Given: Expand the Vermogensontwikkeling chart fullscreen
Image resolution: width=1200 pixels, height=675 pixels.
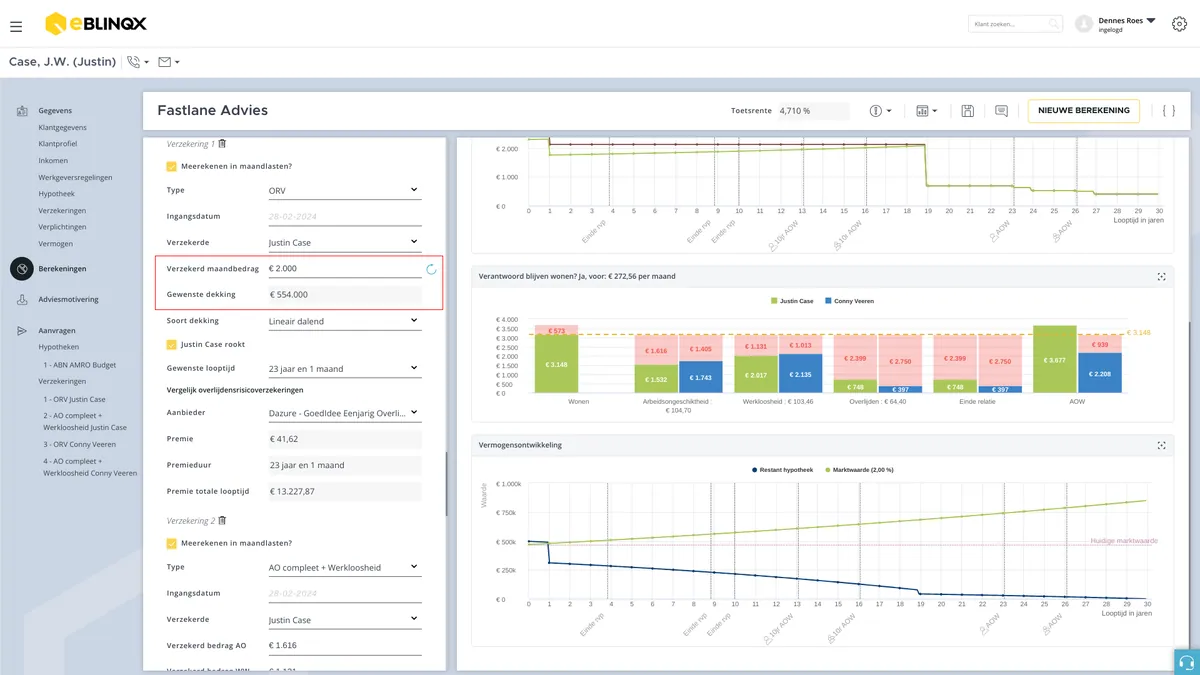Looking at the screenshot, I should pos(1161,445).
